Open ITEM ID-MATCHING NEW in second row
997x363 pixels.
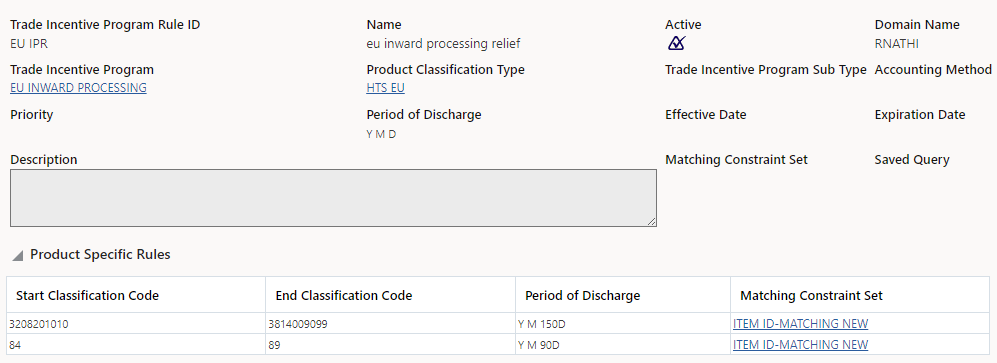tap(800, 345)
